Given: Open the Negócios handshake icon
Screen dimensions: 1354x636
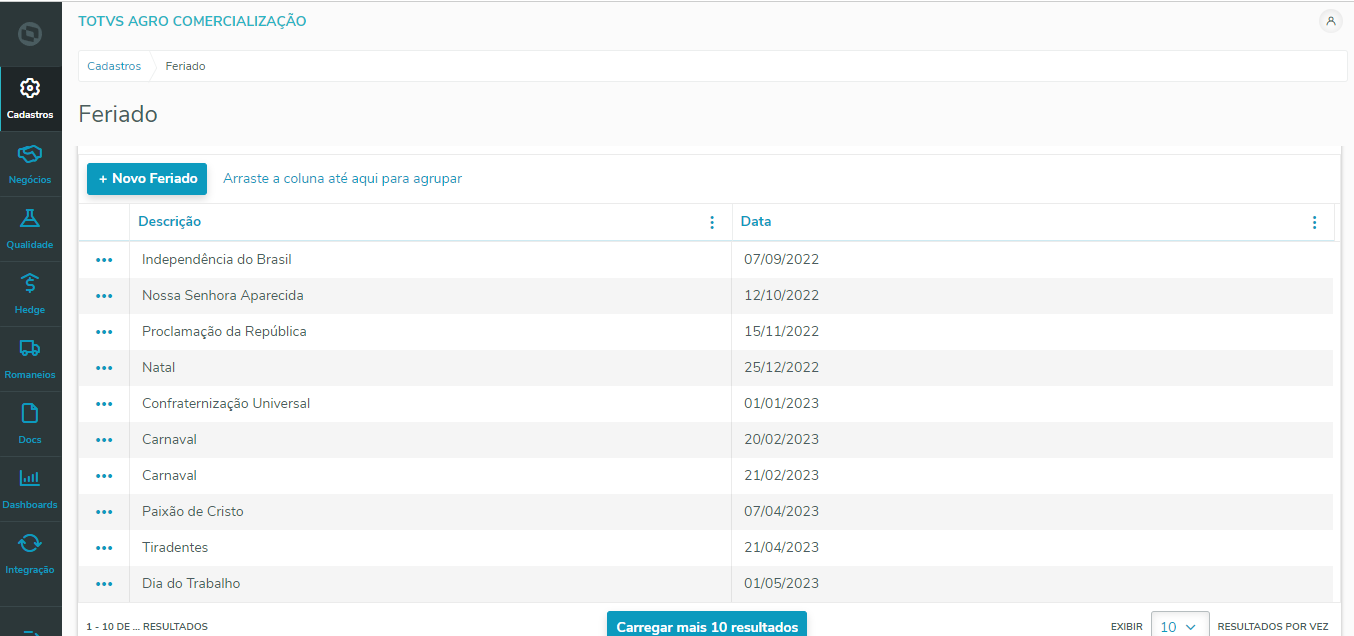Looking at the screenshot, I should pyautogui.click(x=30, y=153).
